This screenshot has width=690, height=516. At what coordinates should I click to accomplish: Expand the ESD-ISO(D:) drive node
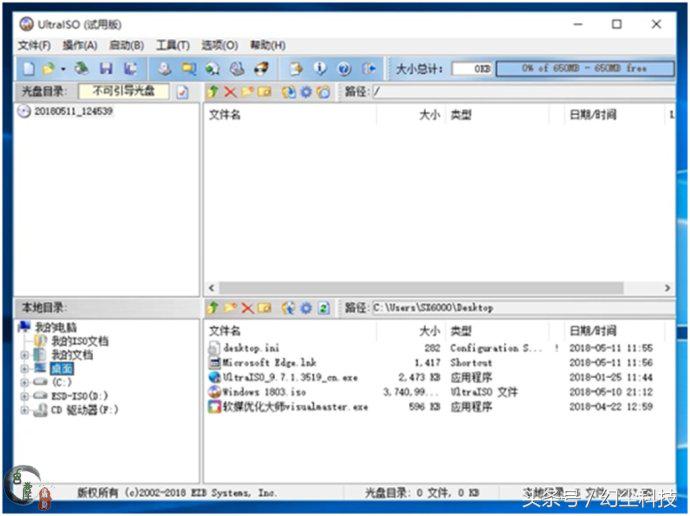click(x=25, y=396)
